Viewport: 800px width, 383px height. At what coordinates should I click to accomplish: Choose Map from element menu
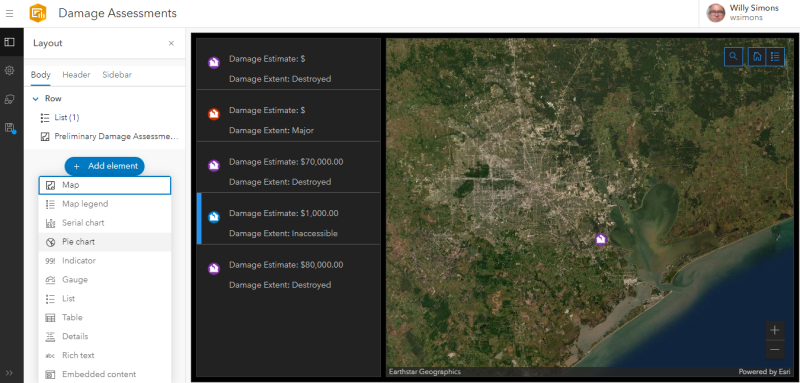(105, 185)
